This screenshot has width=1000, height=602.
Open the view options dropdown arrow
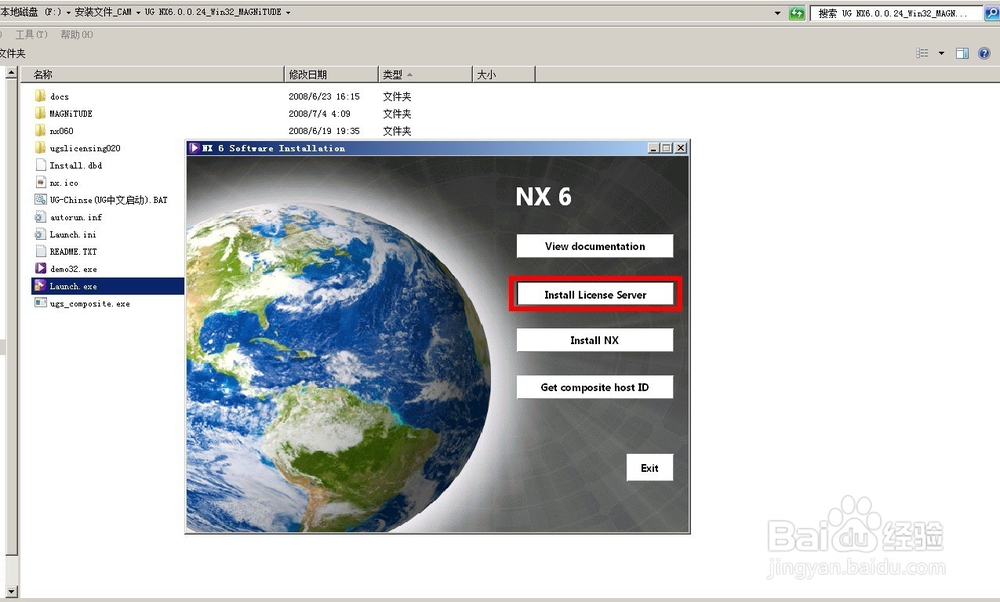pos(941,53)
